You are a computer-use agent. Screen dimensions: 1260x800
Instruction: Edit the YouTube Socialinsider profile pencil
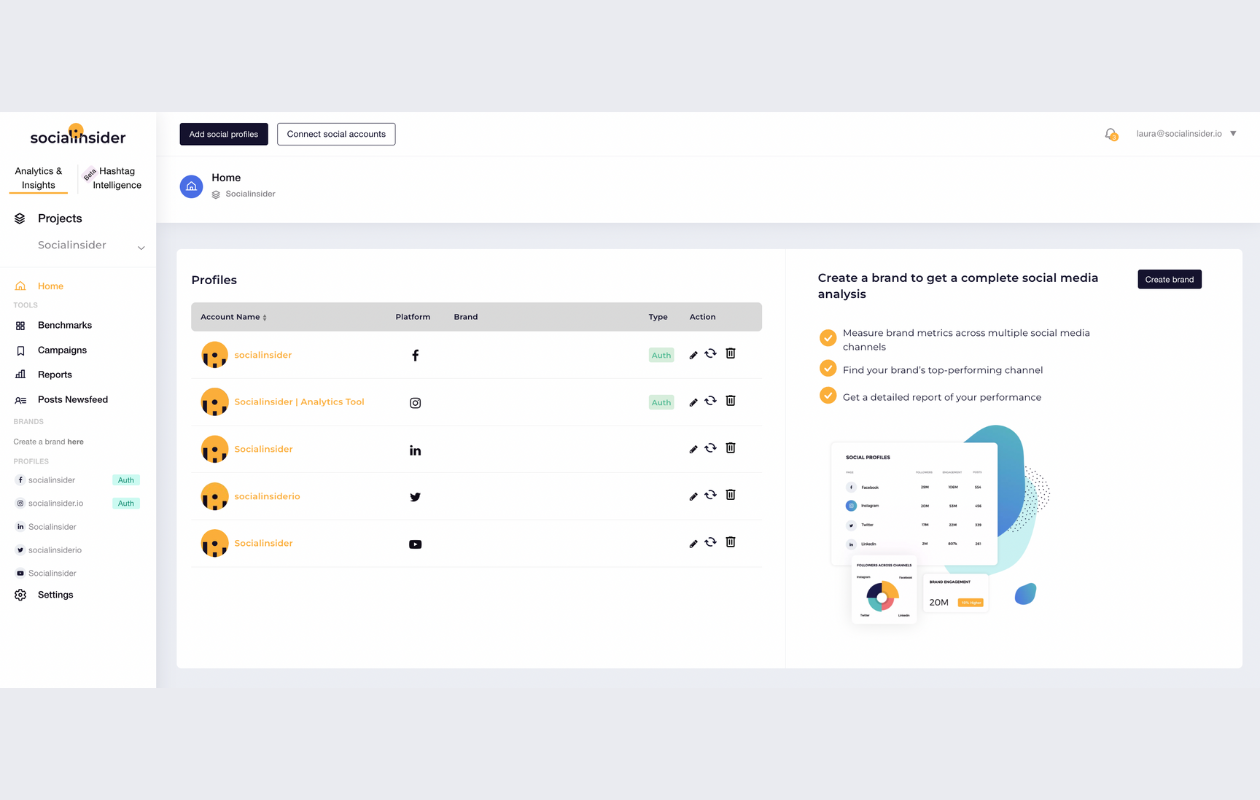tap(694, 543)
